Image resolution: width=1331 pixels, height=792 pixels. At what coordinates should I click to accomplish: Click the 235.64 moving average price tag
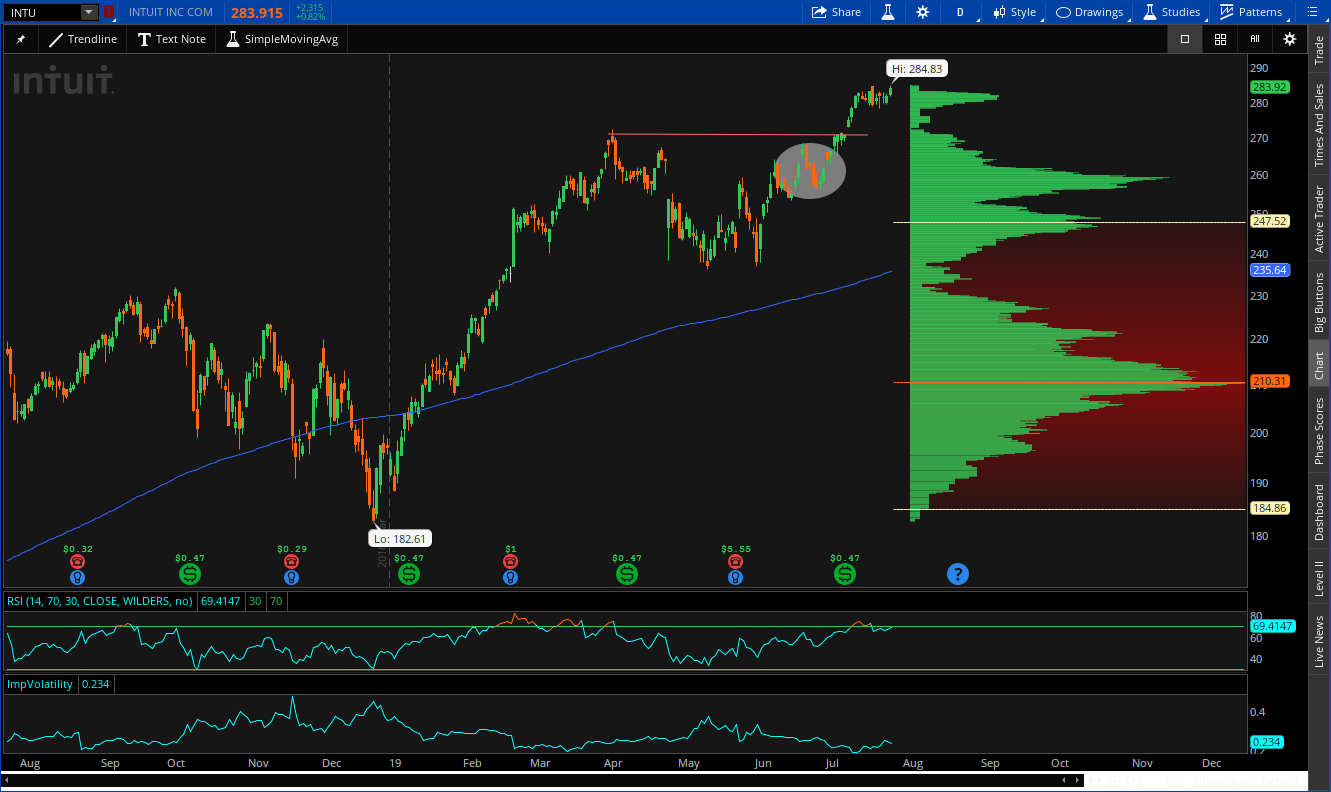pos(1269,270)
